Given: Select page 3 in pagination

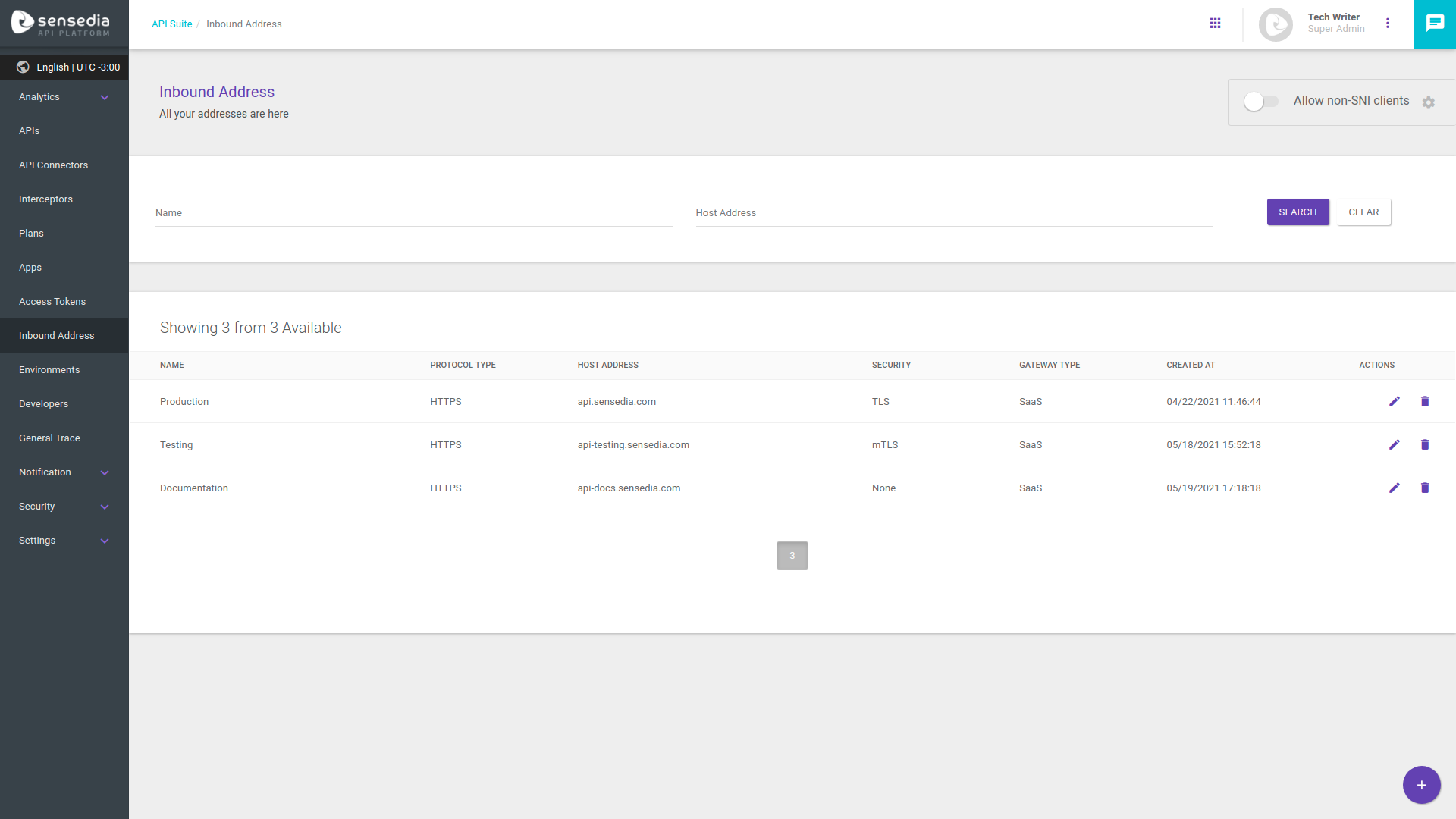Looking at the screenshot, I should pos(792,555).
